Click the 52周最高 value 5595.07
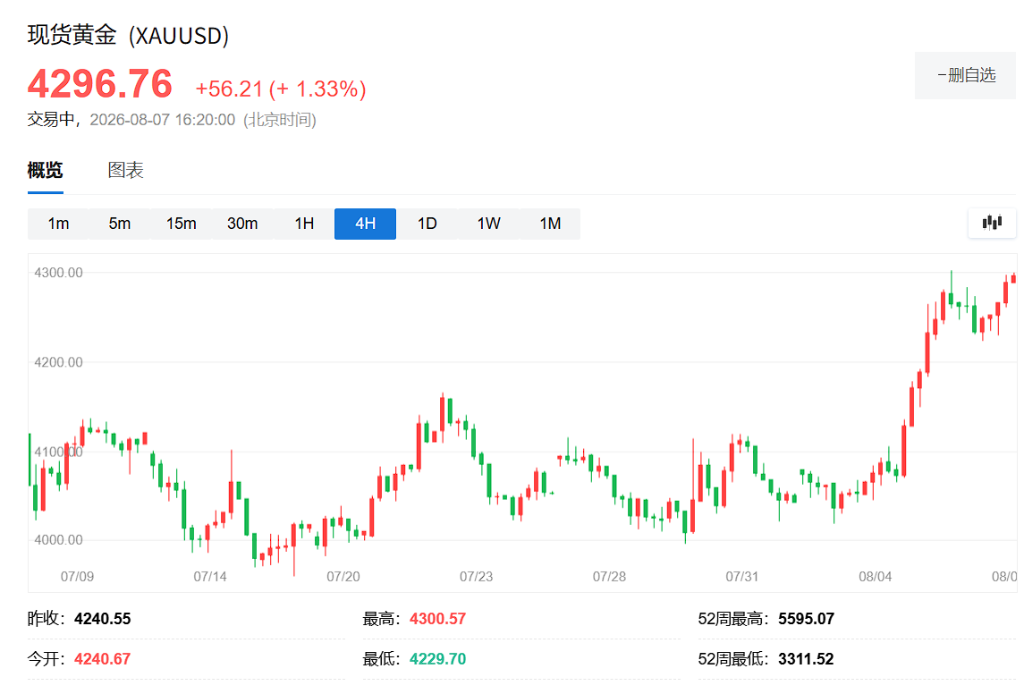The image size is (1024, 689). (806, 618)
